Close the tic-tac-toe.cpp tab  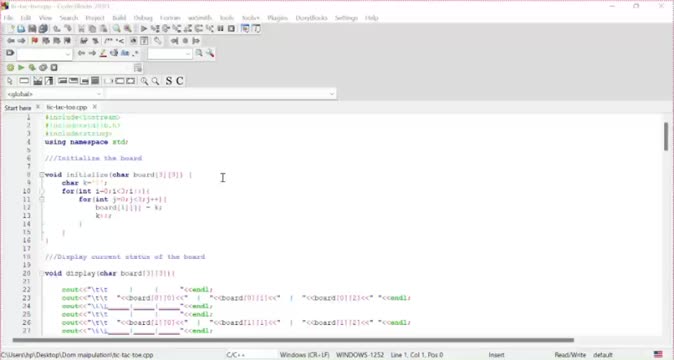click(x=95, y=107)
